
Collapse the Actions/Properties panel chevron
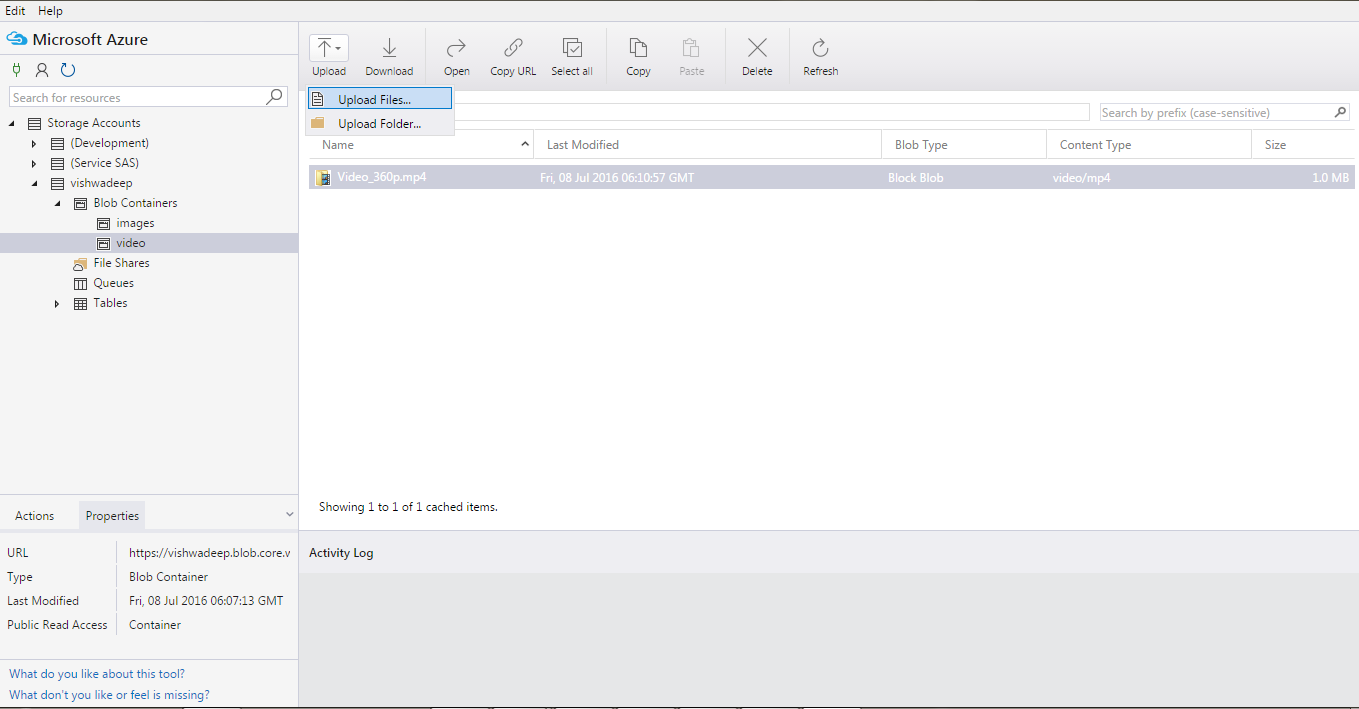tap(290, 515)
